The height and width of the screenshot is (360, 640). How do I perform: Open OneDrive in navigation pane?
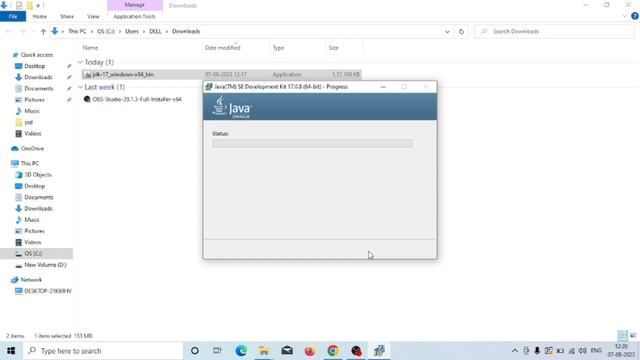(x=32, y=149)
